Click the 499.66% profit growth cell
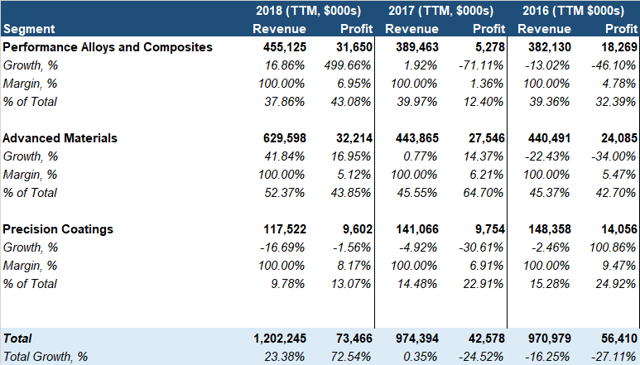 tap(348, 65)
